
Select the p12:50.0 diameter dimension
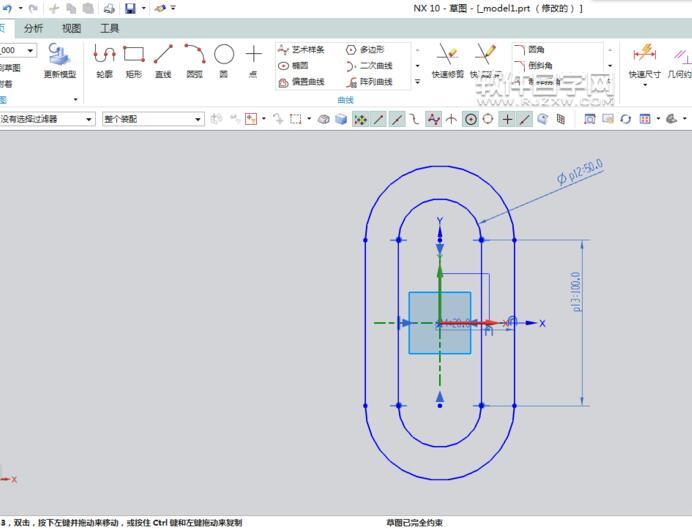[579, 172]
